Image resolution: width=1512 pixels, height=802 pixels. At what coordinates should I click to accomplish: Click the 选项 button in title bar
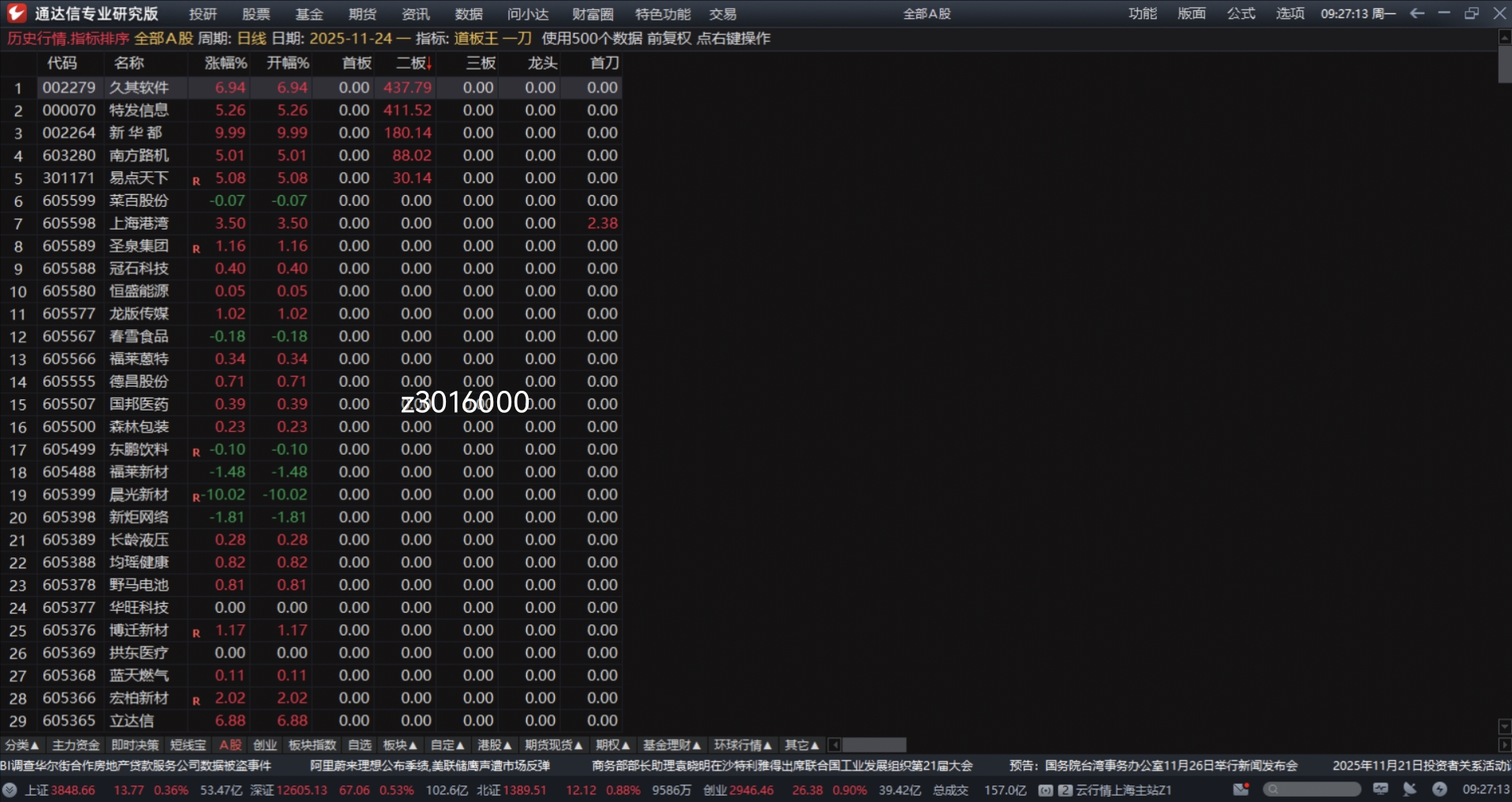1290,13
